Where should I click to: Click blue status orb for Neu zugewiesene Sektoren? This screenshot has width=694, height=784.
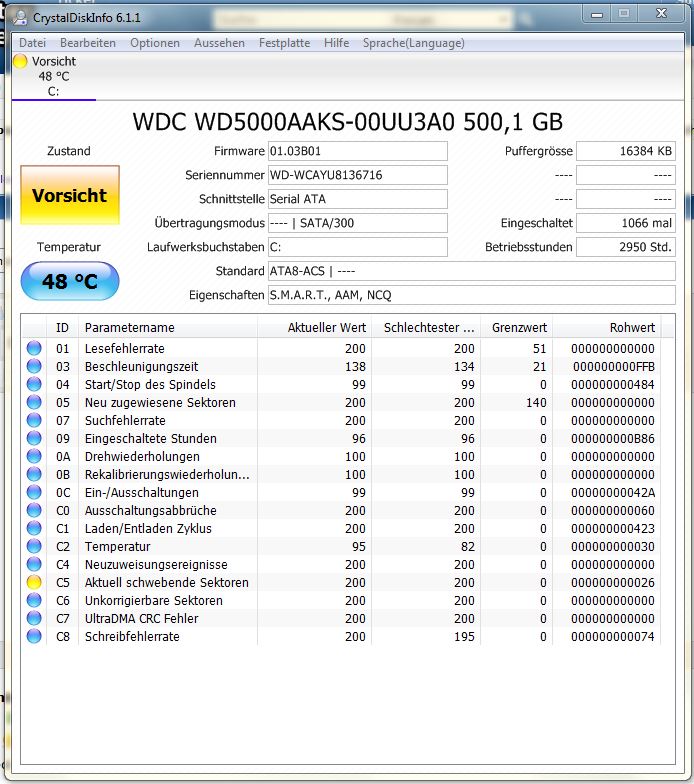click(x=34, y=402)
